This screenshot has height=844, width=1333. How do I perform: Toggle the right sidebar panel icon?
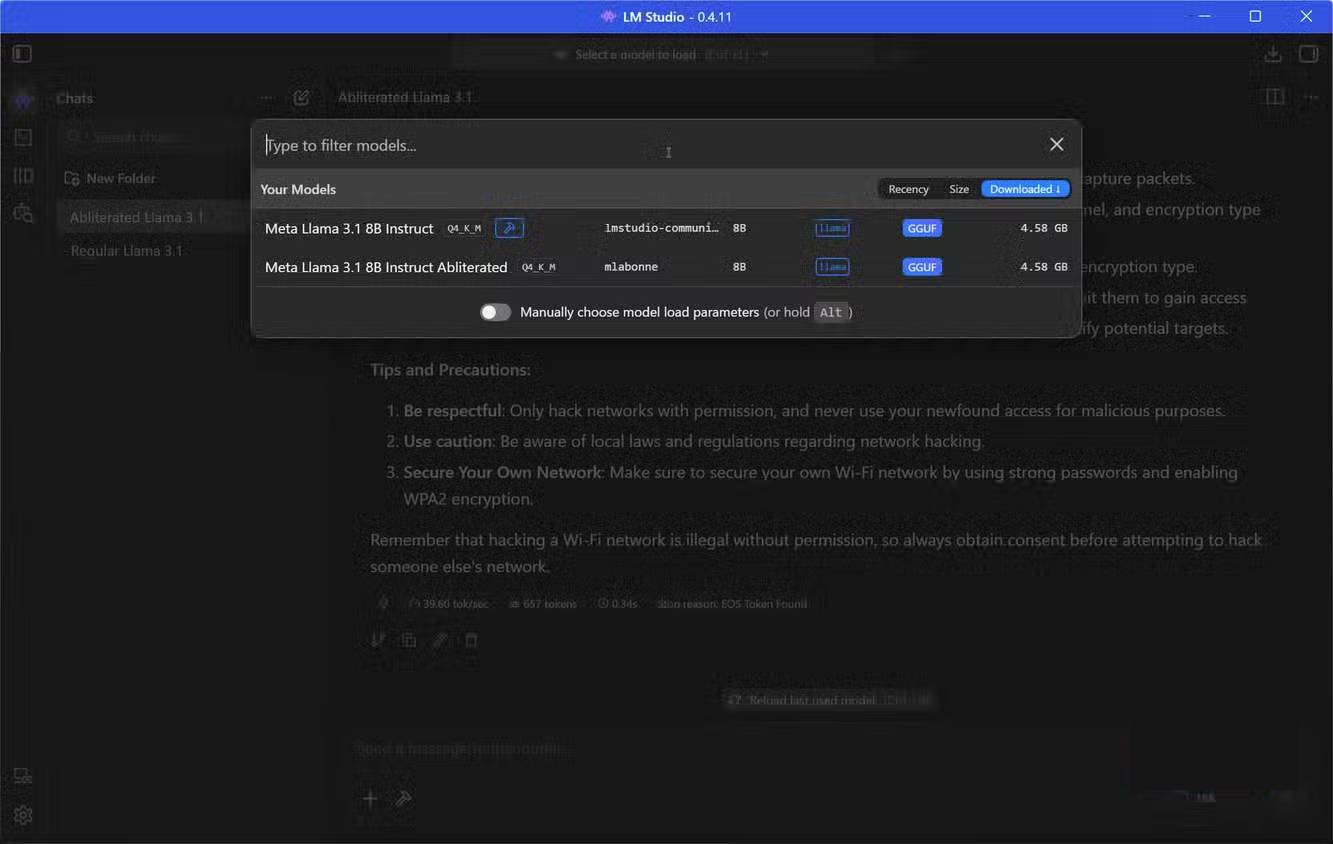coord(1308,54)
